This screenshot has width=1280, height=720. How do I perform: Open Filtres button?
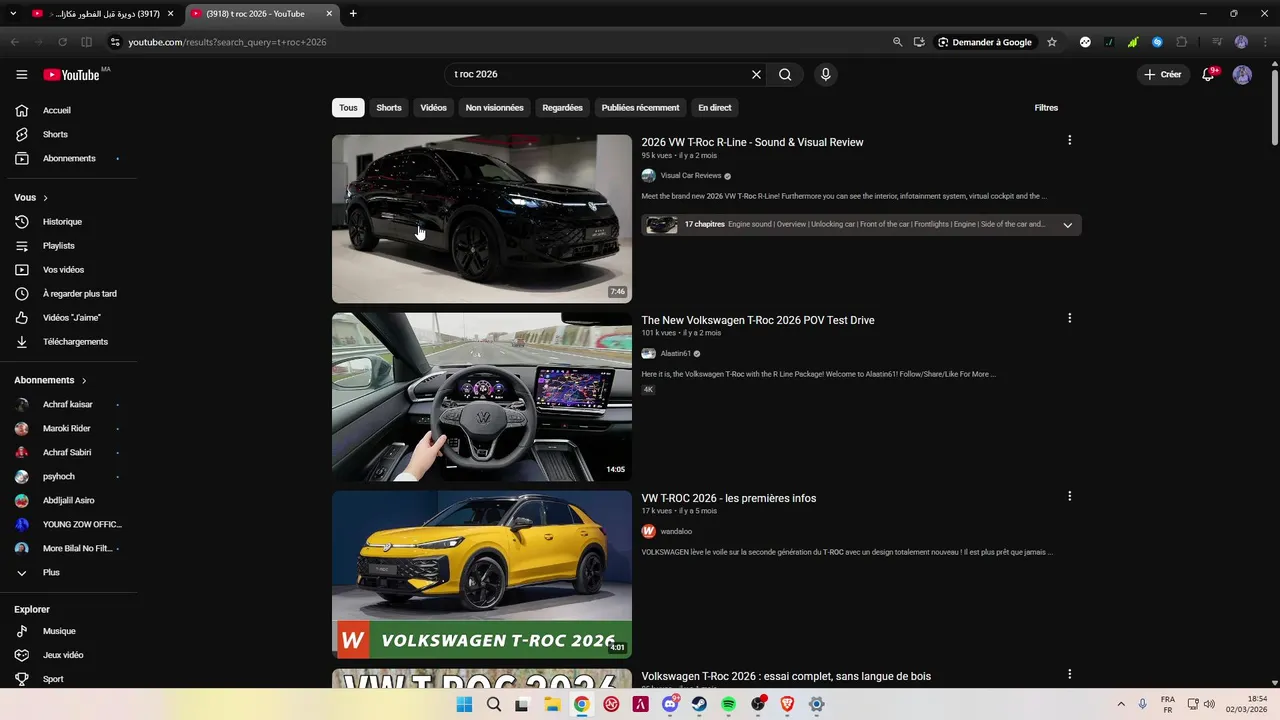(x=1046, y=108)
